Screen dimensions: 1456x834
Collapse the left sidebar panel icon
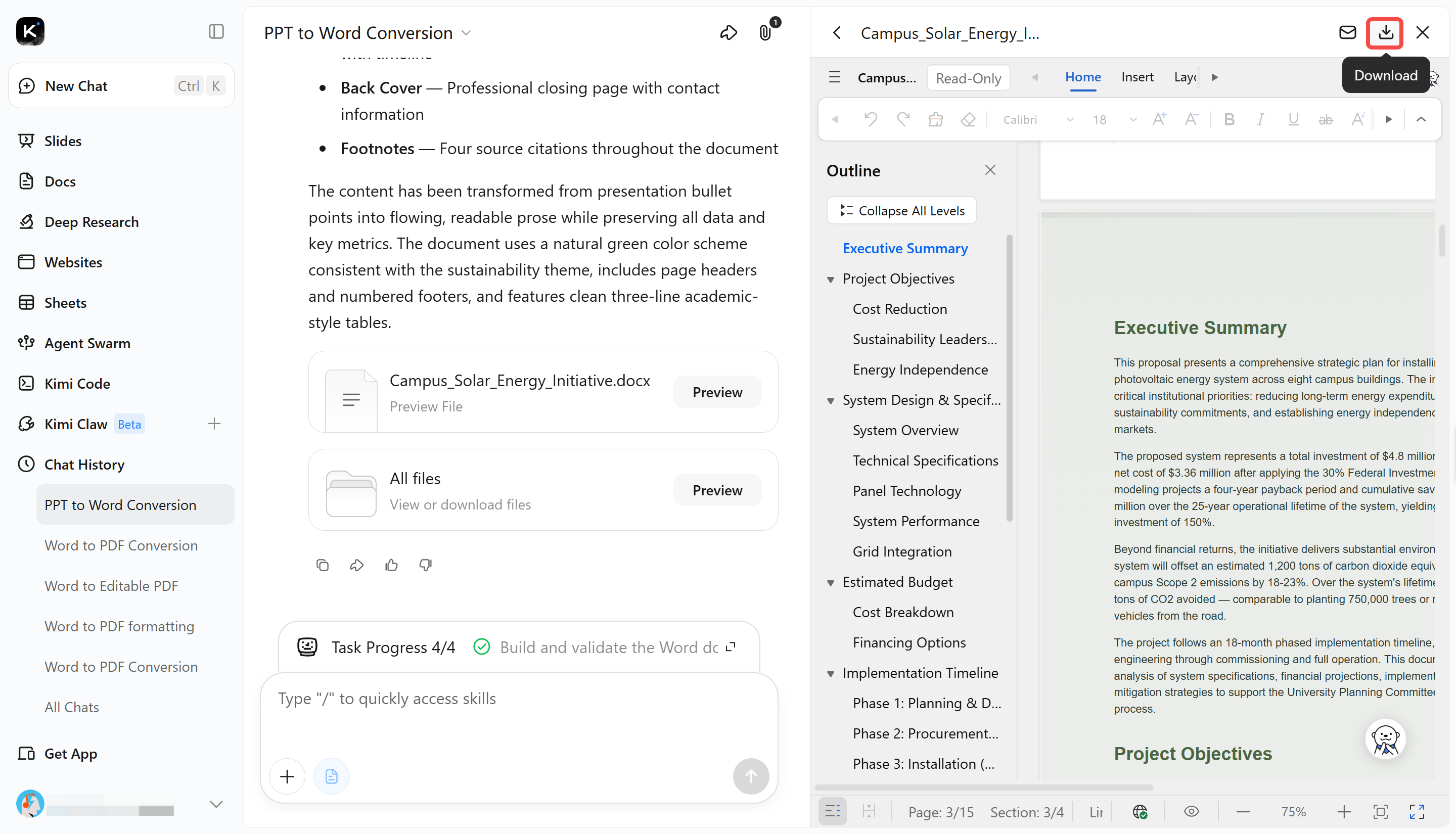[216, 31]
